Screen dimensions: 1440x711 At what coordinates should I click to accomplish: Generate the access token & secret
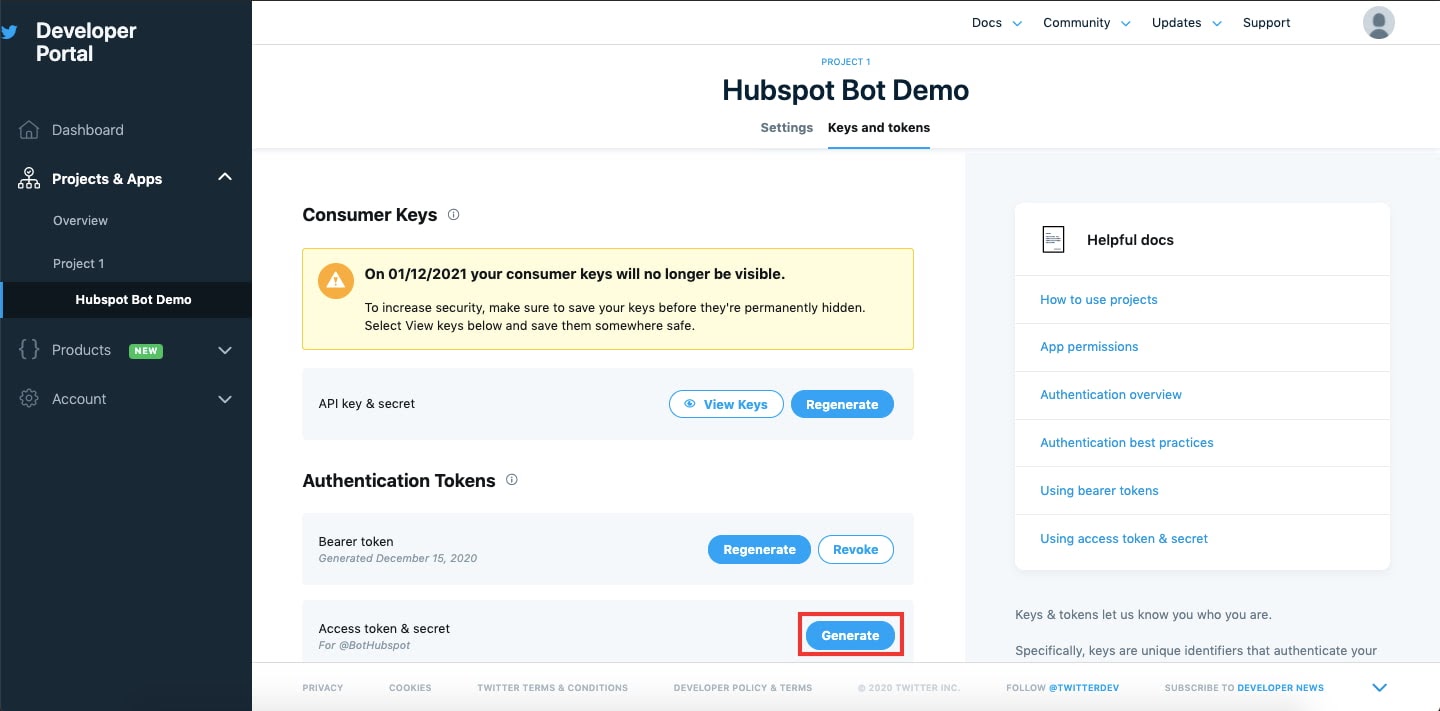tap(850, 635)
